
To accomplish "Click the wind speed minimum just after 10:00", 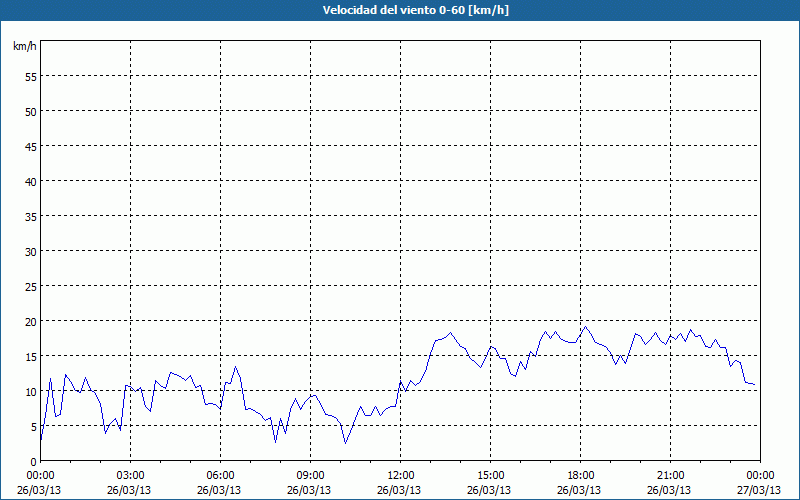I will click(345, 443).
